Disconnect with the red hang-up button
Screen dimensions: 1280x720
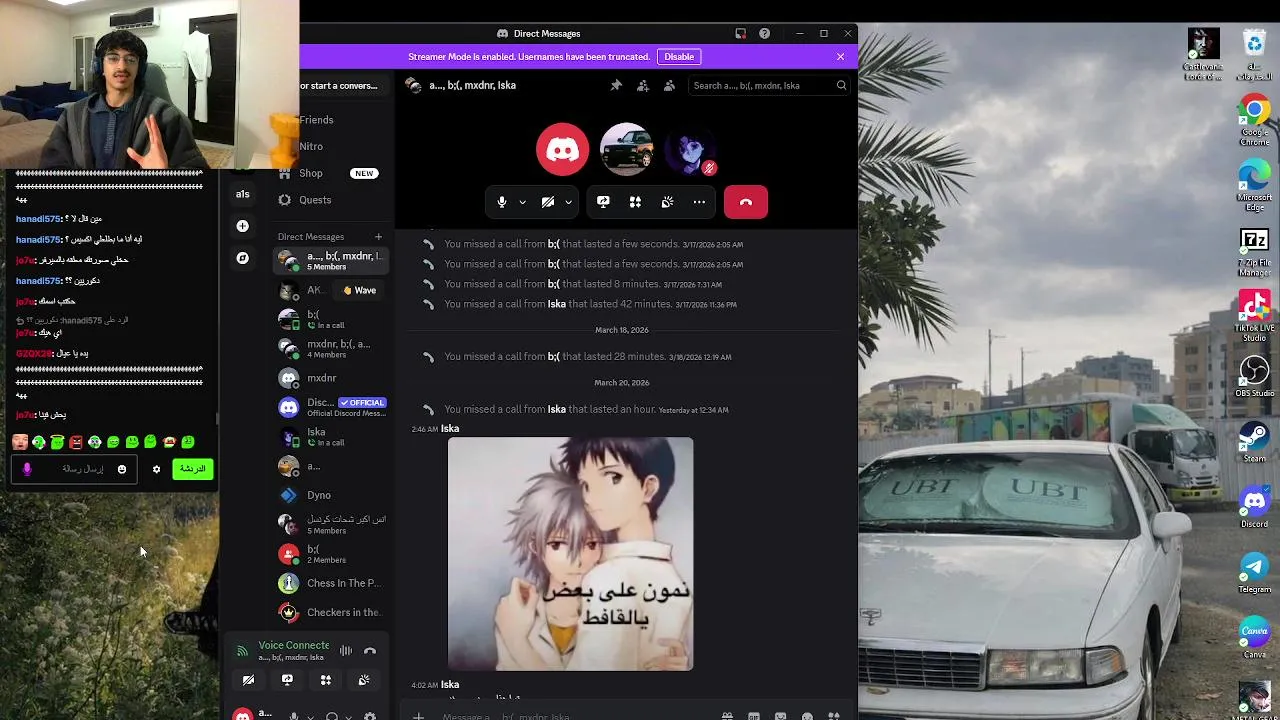tap(746, 202)
